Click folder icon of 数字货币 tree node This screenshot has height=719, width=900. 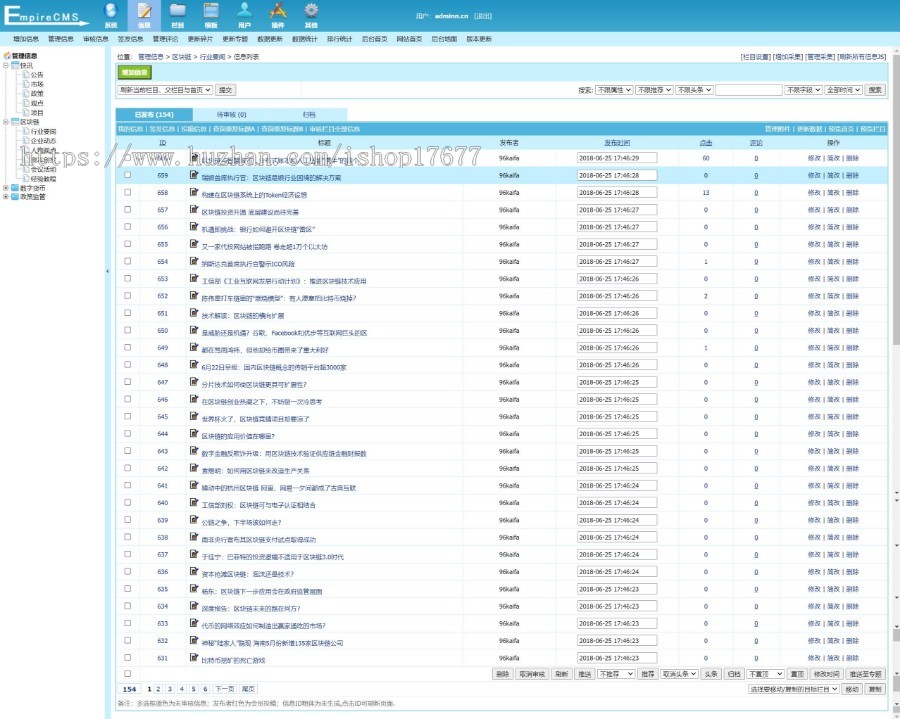coord(15,188)
